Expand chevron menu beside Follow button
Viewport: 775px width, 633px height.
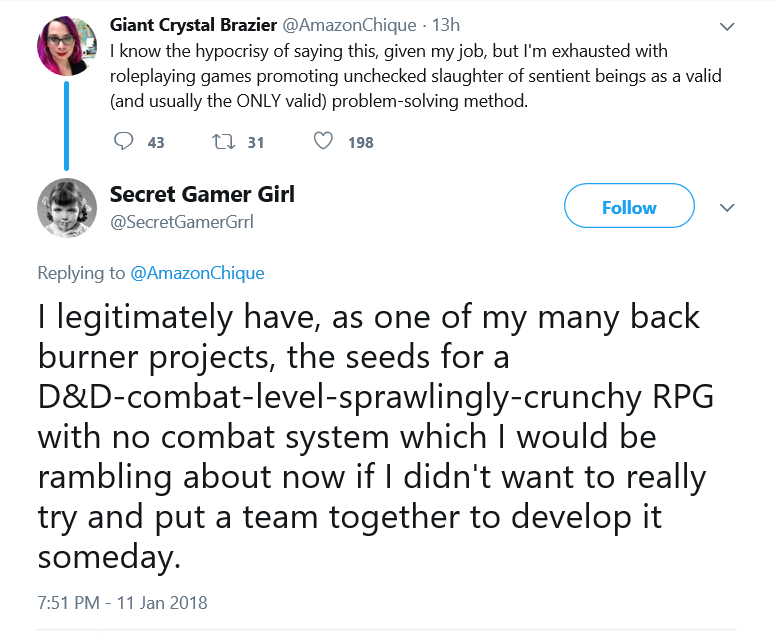(727, 208)
